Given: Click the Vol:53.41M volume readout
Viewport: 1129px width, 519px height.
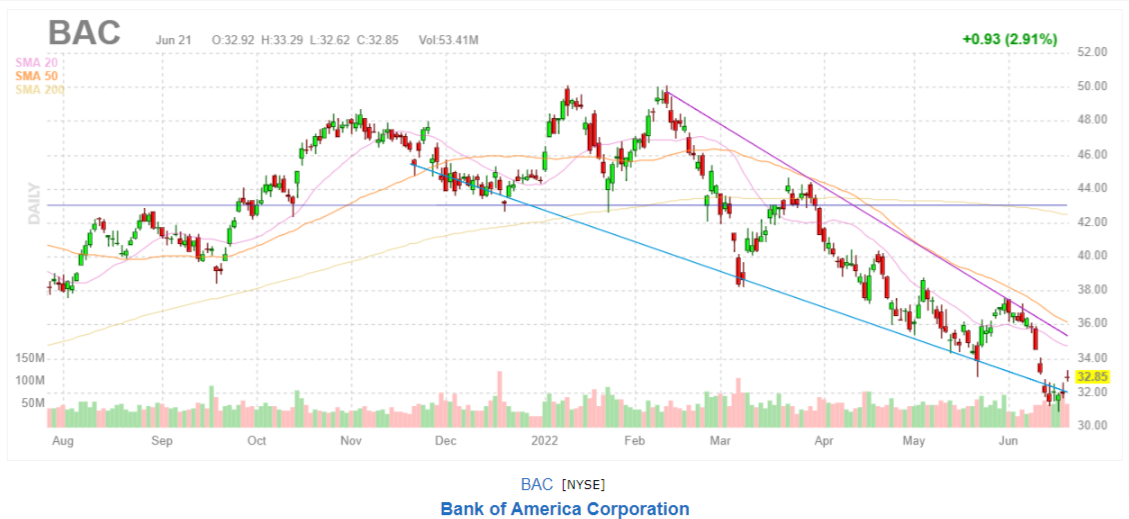Looking at the screenshot, I should [449, 40].
